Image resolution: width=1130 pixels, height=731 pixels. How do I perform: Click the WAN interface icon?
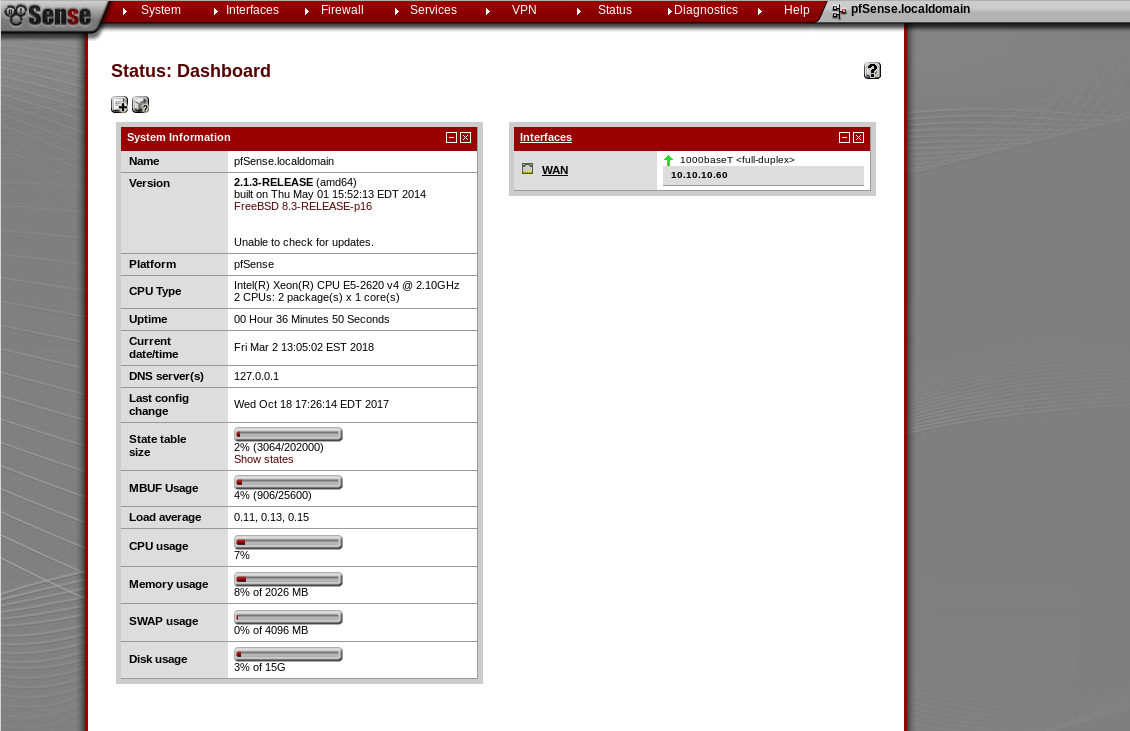[528, 169]
